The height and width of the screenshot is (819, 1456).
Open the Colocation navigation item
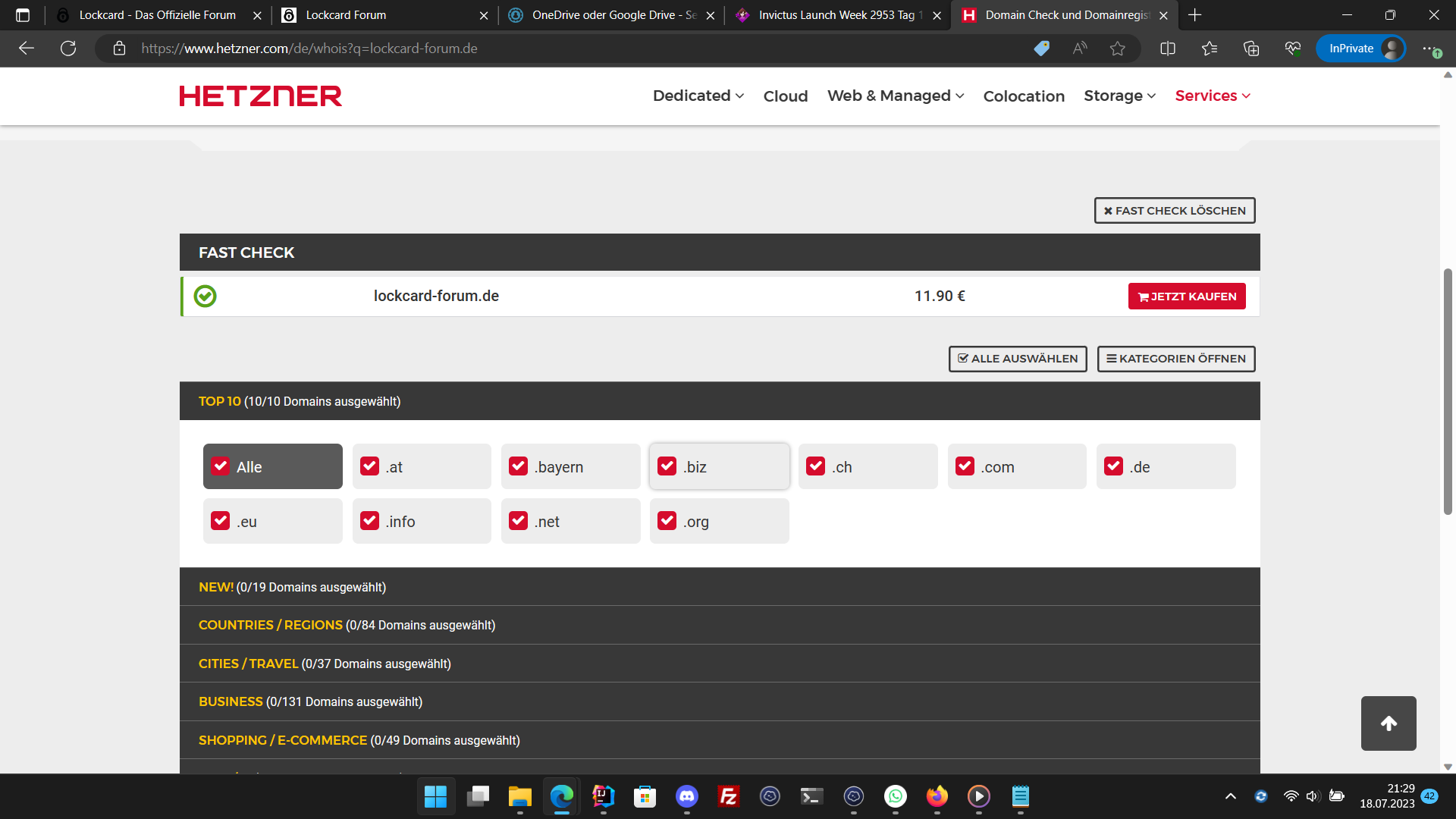(1024, 96)
